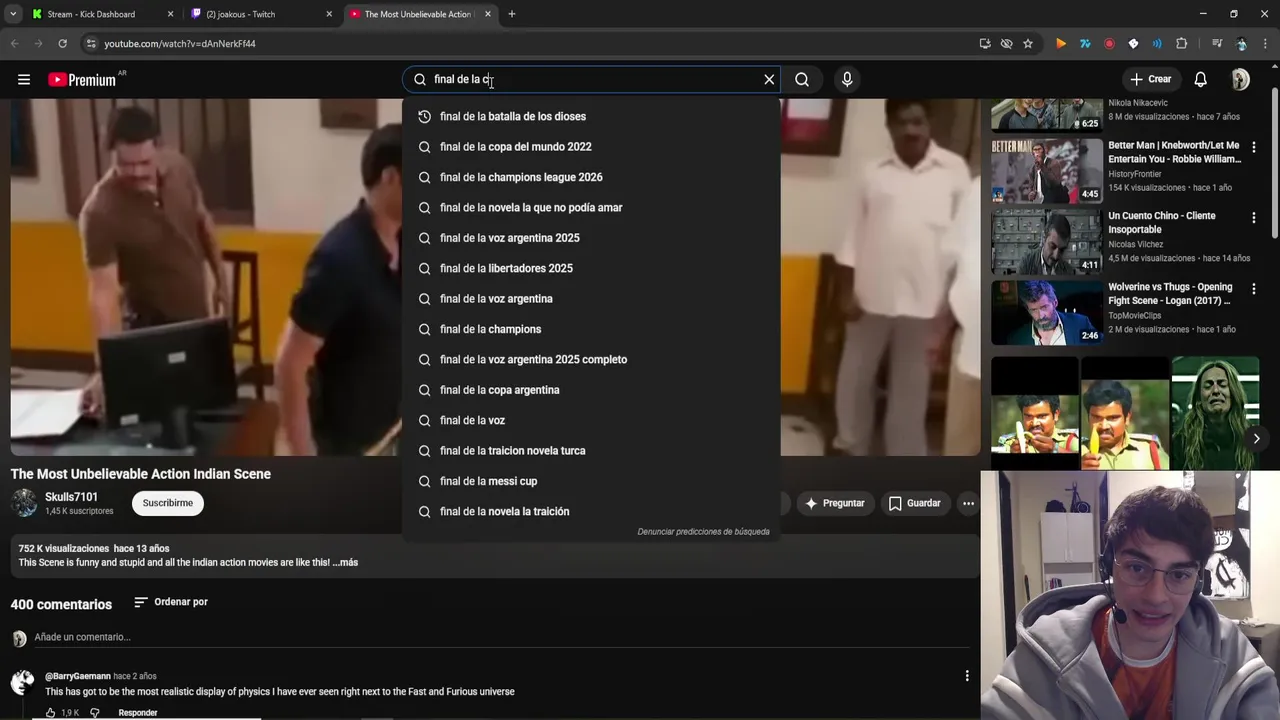Open the 7TV extension
Image resolution: width=1280 pixels, height=720 pixels.
coord(1085,44)
